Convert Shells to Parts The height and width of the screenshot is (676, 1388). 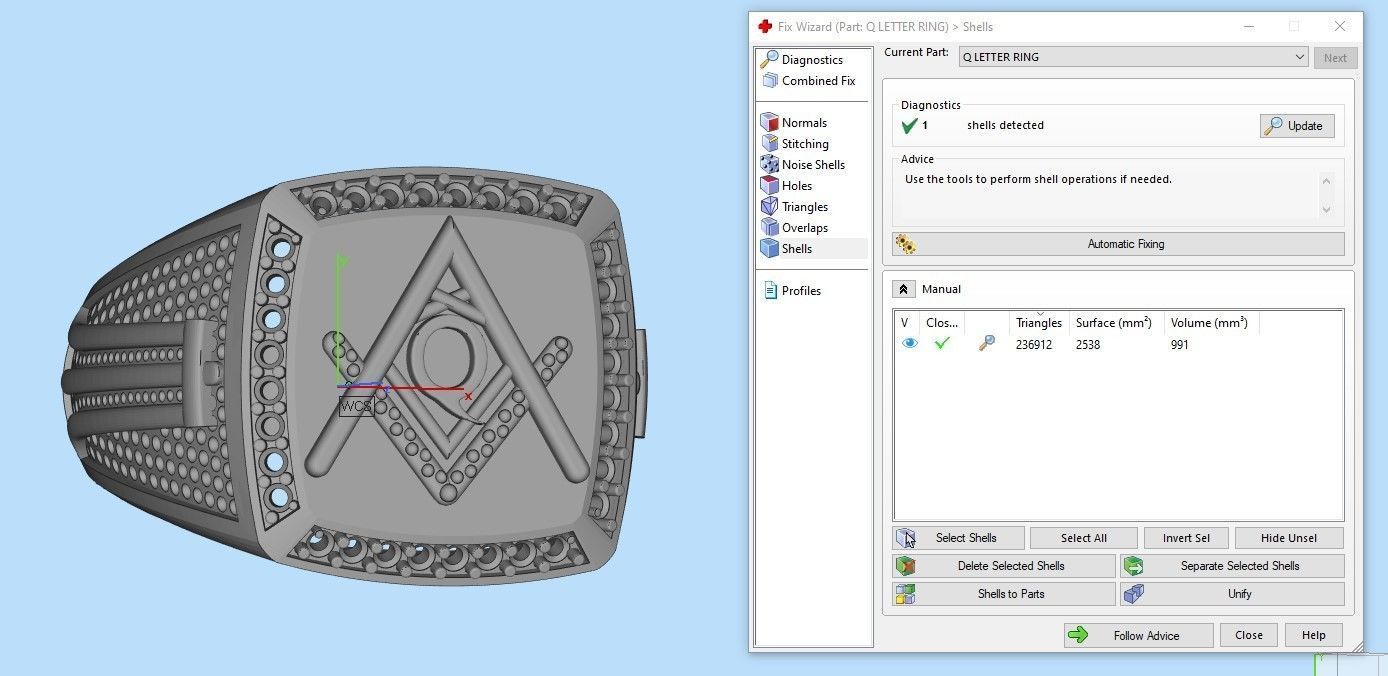tap(1003, 594)
